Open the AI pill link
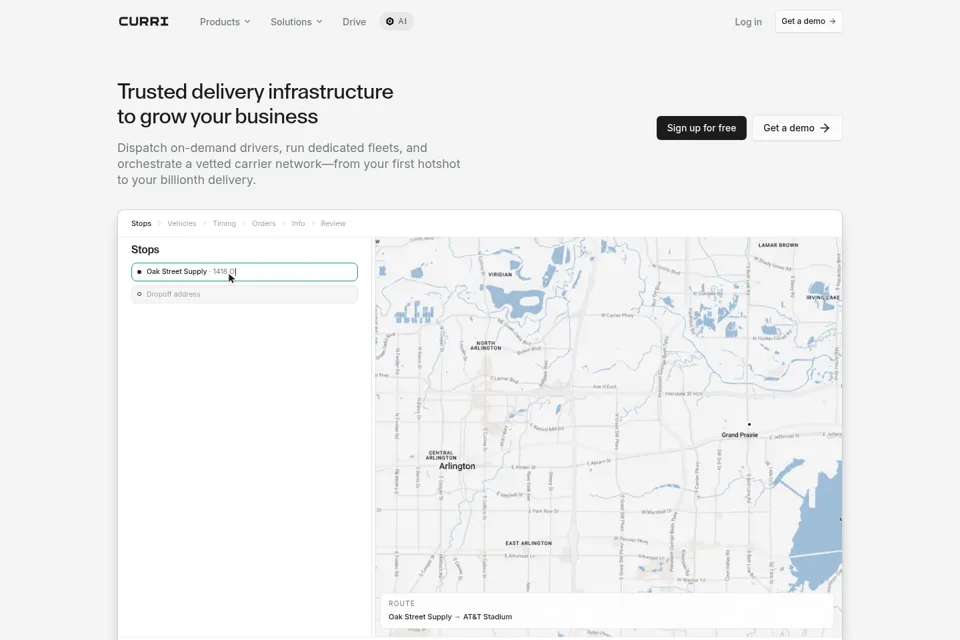960x640 pixels. click(396, 21)
